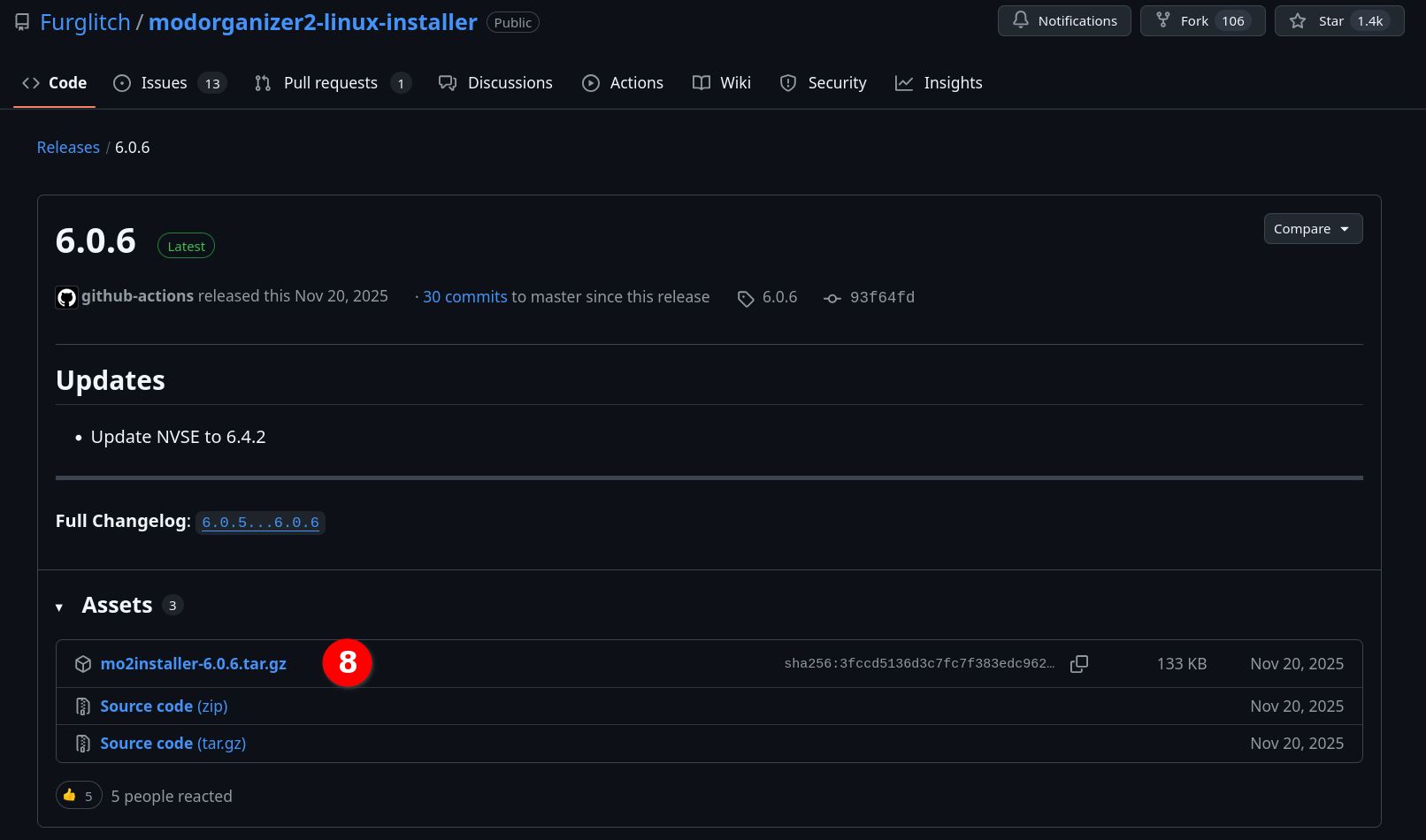
Task: Open the Issues tab
Action: [170, 83]
